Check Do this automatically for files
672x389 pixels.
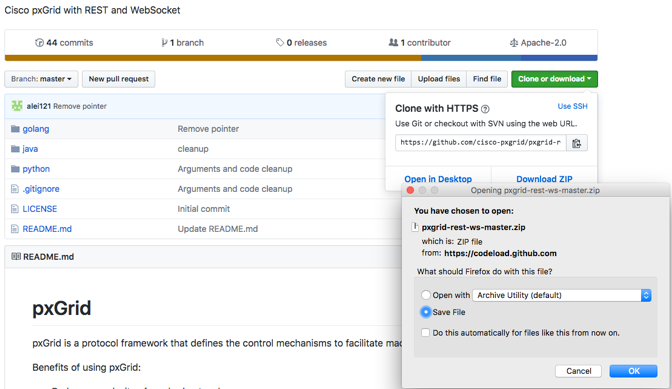coord(425,332)
